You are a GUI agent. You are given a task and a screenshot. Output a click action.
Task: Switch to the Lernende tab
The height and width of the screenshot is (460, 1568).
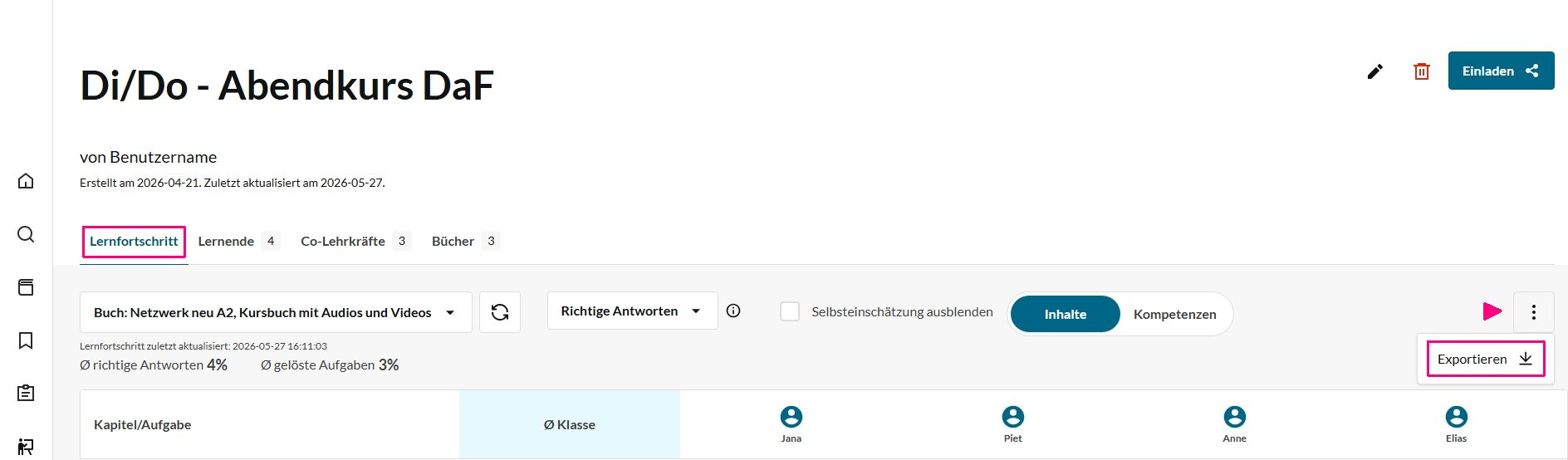point(238,241)
